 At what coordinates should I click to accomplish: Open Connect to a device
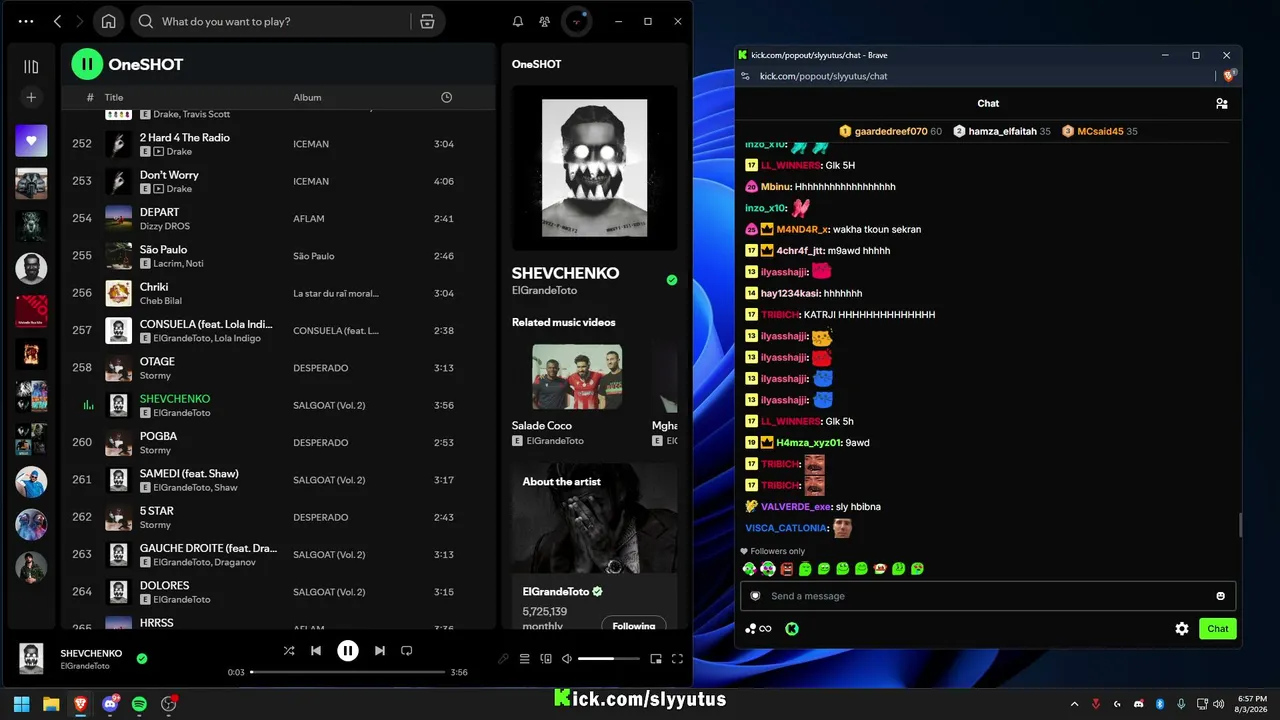click(x=546, y=659)
